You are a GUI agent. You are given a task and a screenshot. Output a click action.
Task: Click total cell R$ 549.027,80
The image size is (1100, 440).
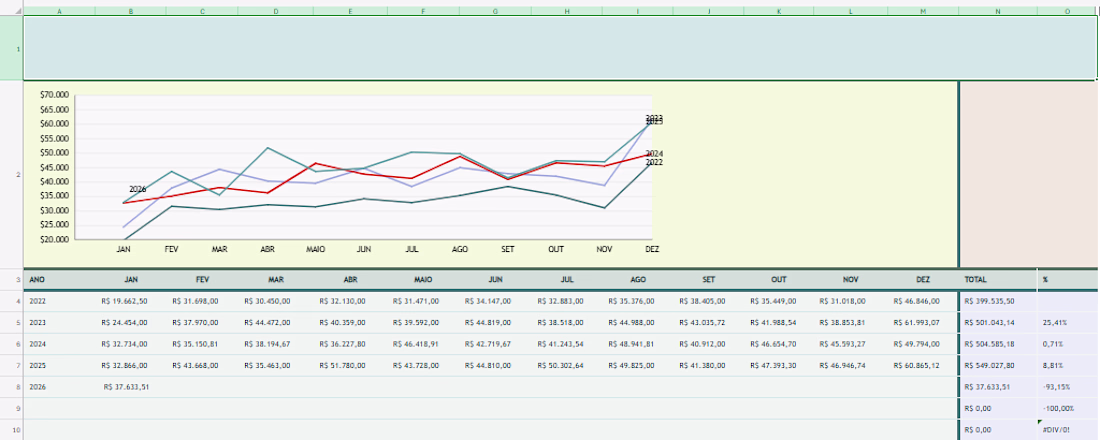(998, 365)
